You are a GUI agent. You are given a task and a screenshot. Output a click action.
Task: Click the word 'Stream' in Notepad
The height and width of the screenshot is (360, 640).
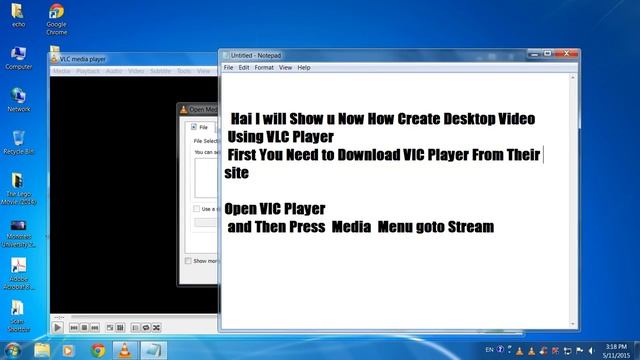click(471, 227)
